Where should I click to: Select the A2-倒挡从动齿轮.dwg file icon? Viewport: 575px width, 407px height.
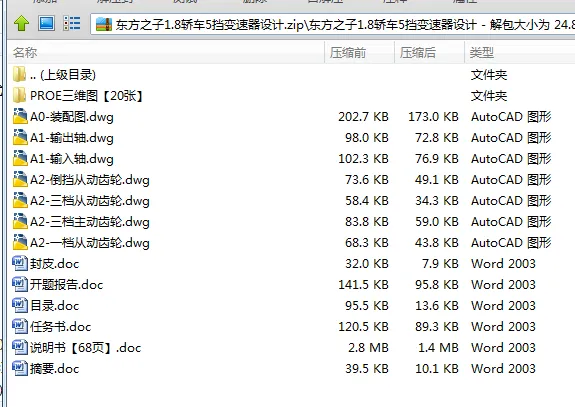point(20,179)
